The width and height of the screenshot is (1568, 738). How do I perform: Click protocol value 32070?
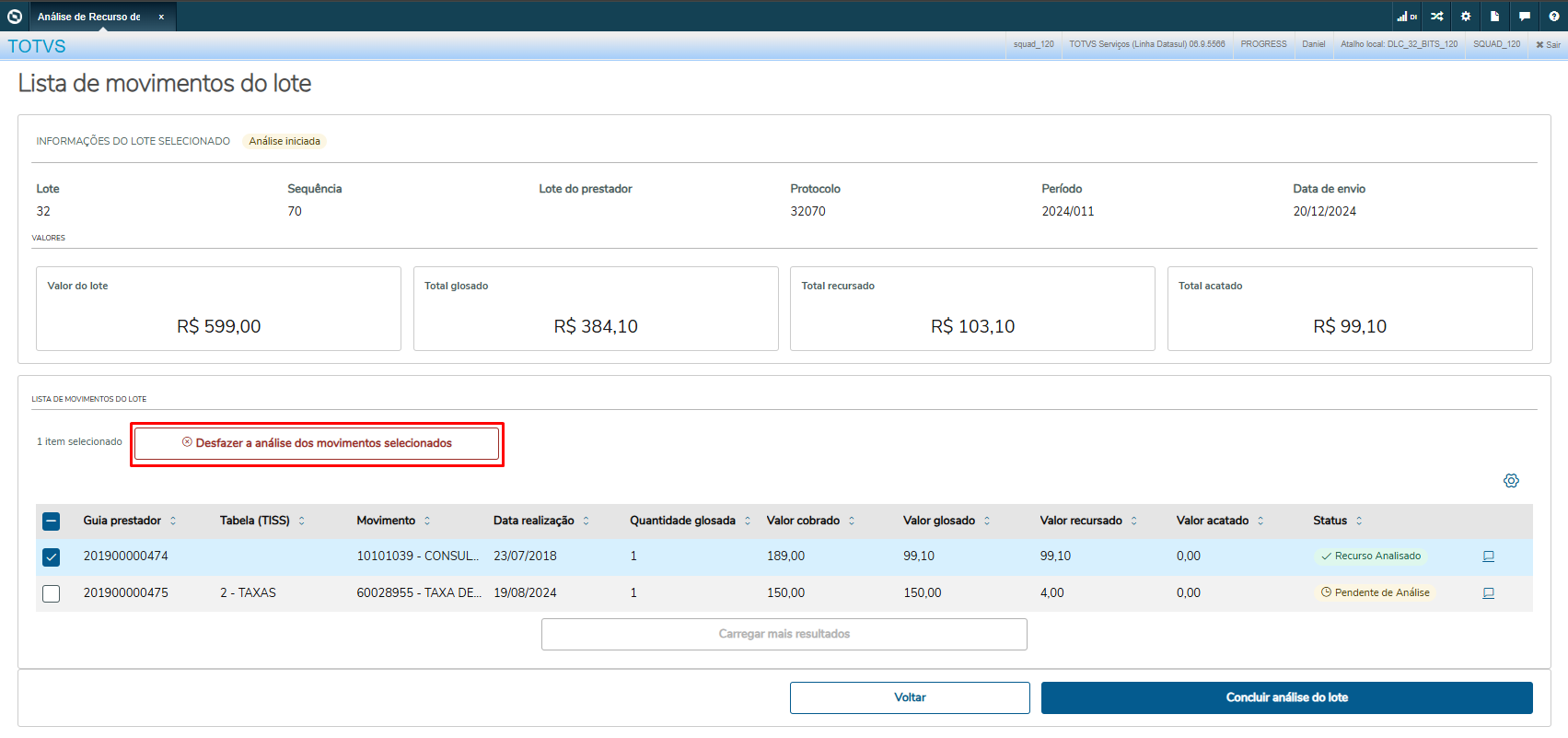[807, 212]
